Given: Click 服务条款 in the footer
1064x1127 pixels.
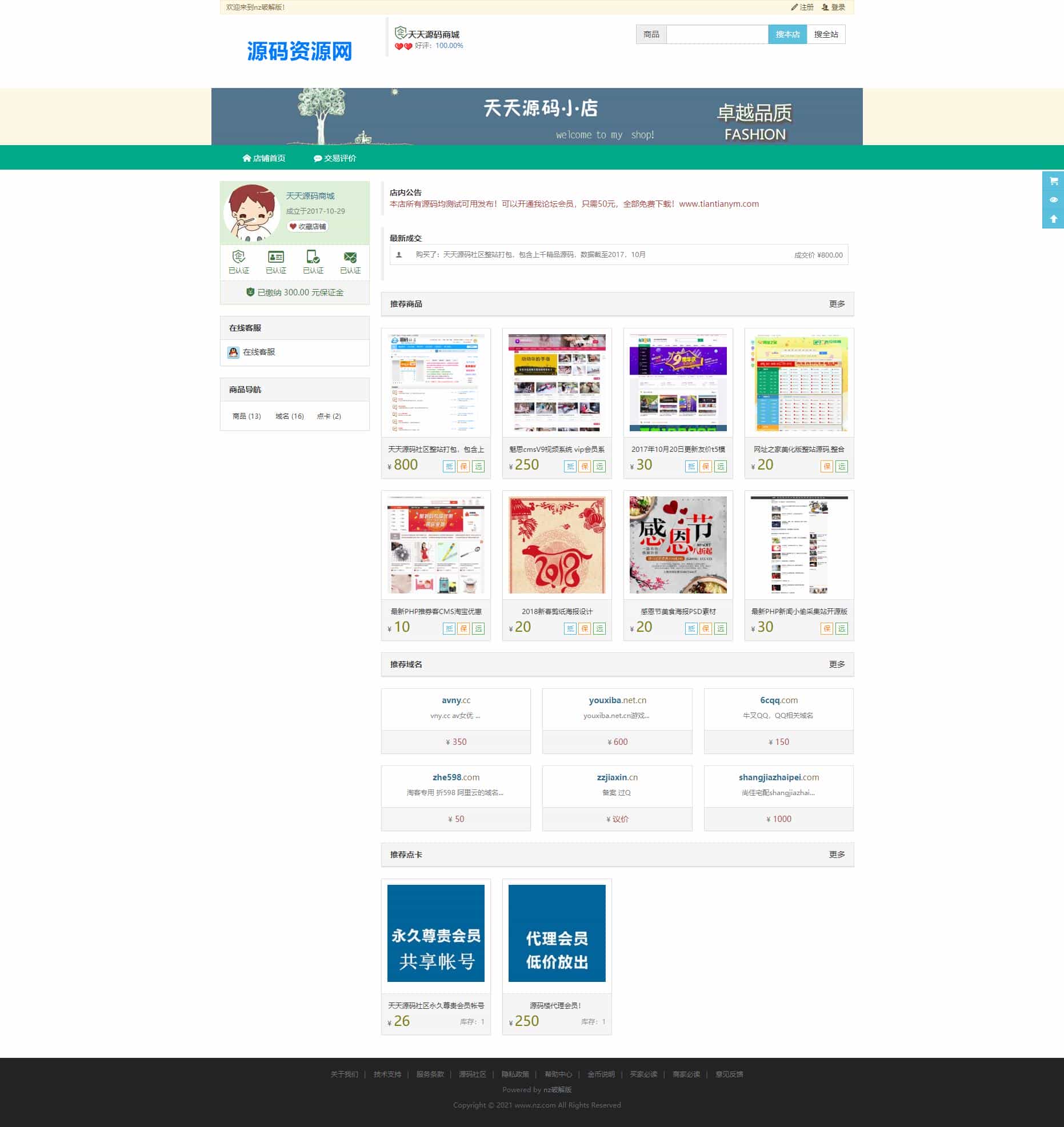Looking at the screenshot, I should point(430,1074).
